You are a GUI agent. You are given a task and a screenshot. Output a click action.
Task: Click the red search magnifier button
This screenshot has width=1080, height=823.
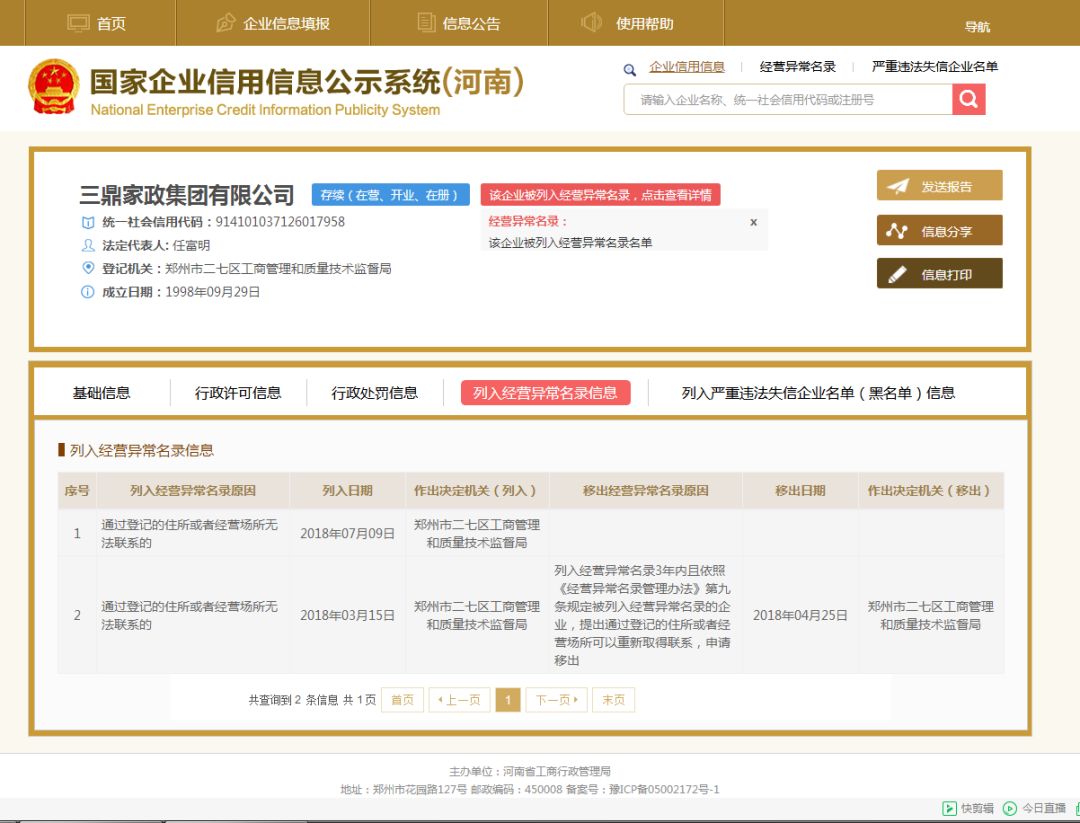click(x=968, y=99)
